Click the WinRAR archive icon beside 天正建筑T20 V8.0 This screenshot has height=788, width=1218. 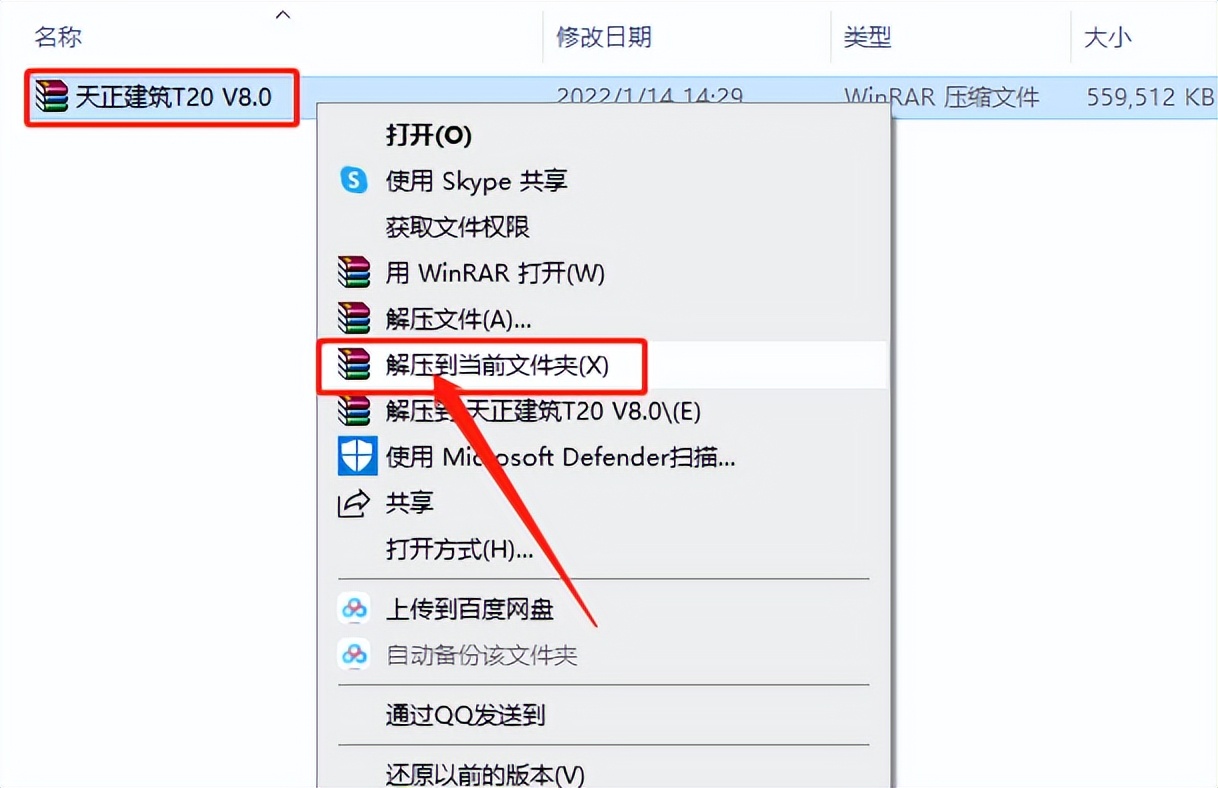[53, 96]
